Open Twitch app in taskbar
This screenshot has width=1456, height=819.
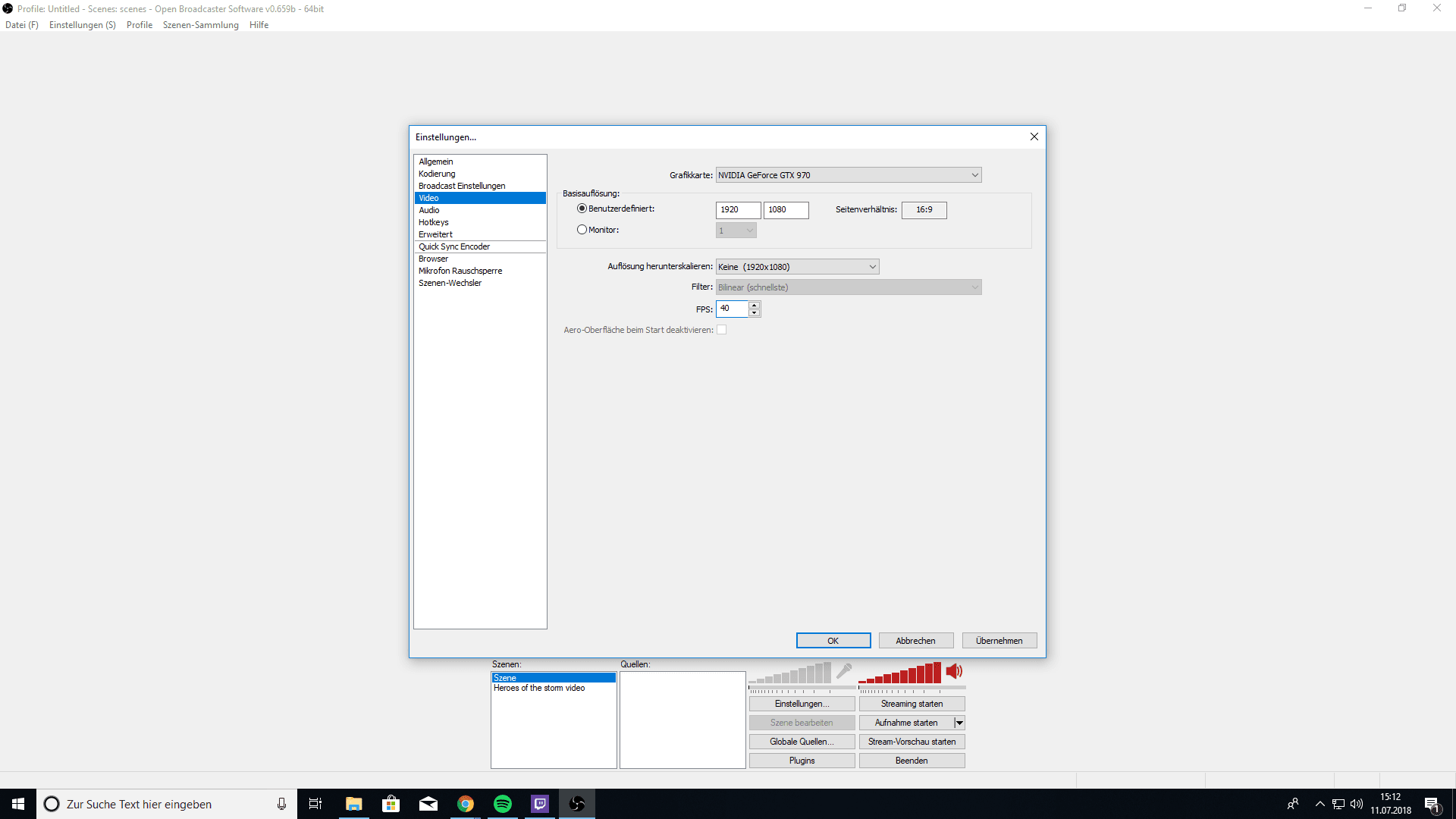[x=540, y=804]
